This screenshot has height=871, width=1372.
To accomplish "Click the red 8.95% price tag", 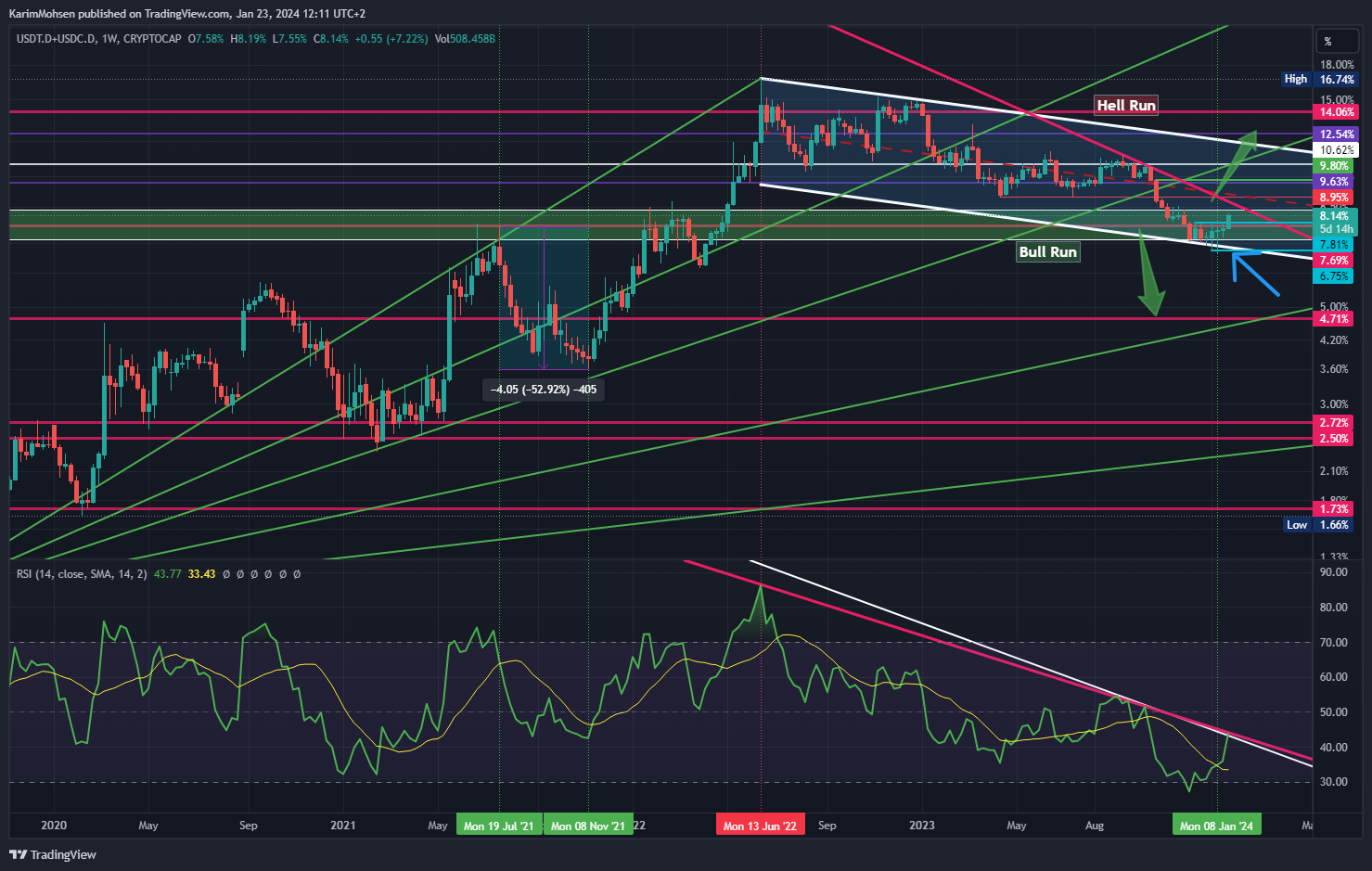I will tap(1334, 198).
